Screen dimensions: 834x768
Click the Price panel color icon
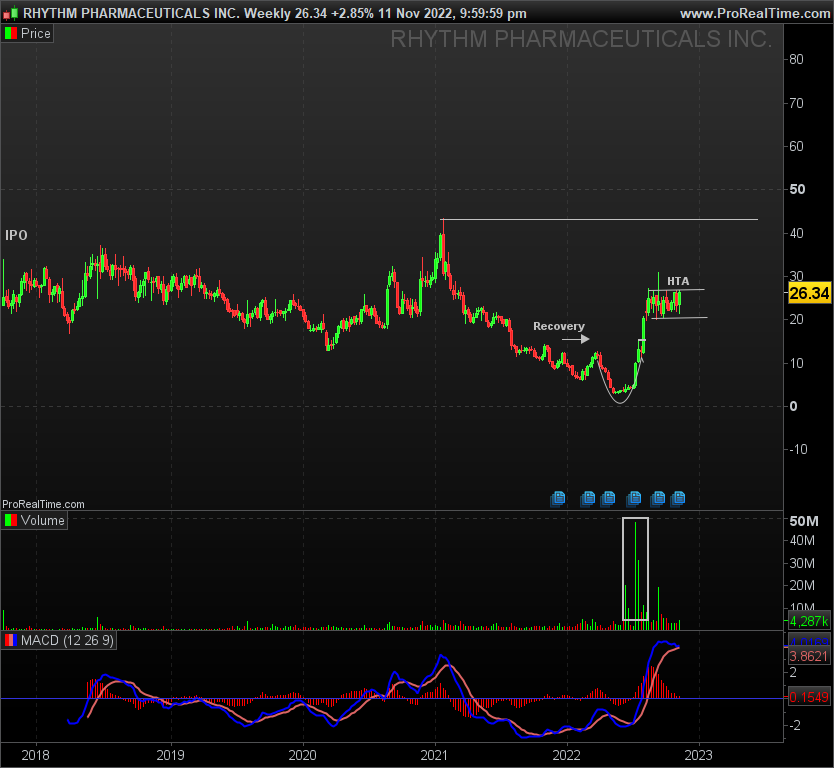coord(11,34)
